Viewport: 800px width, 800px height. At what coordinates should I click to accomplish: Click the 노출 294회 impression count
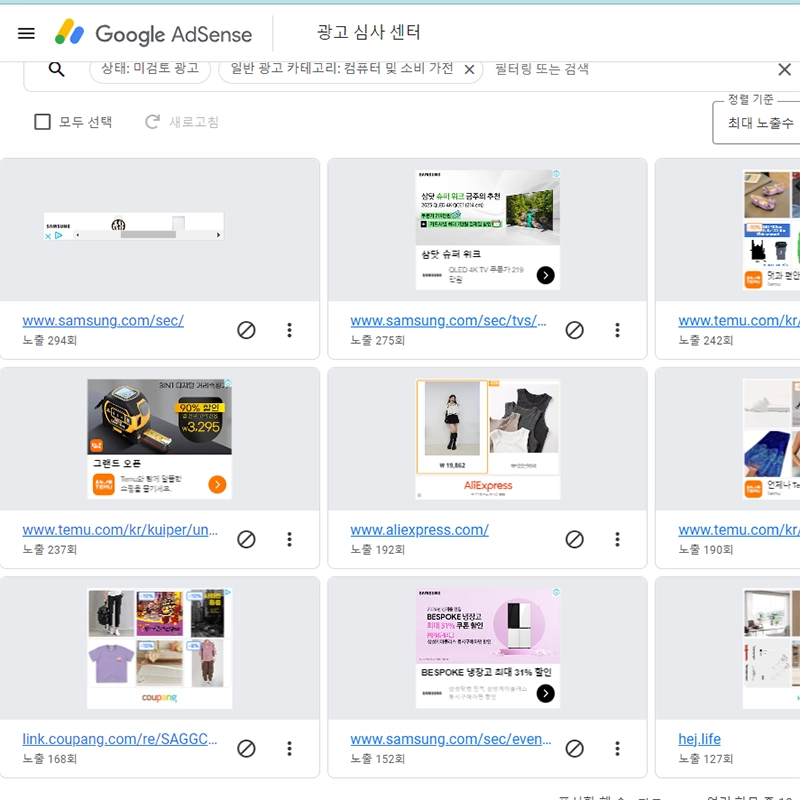tap(49, 340)
